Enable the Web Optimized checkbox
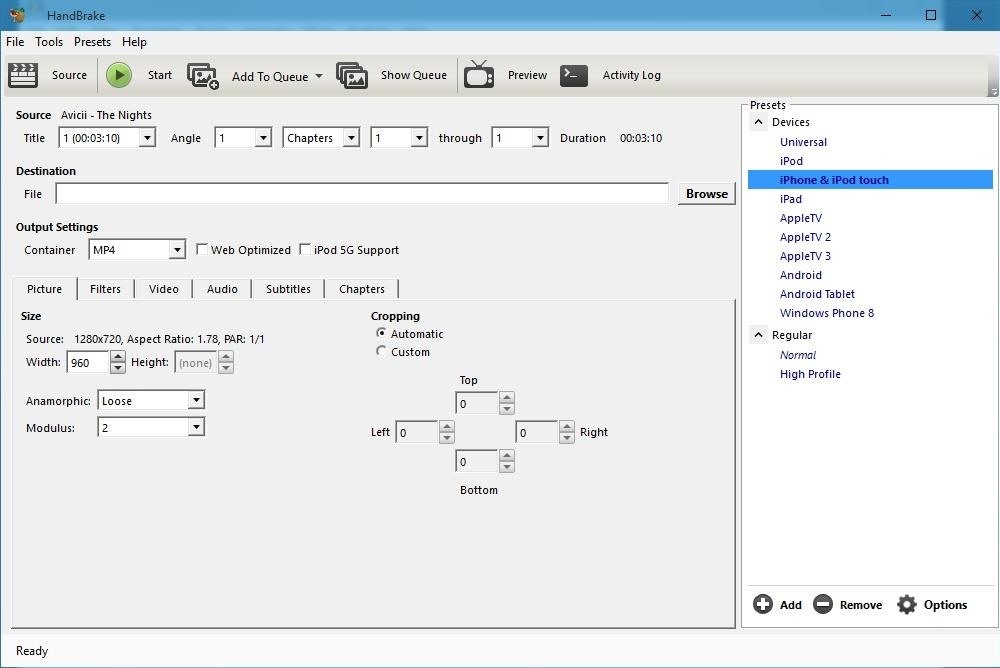The image size is (1000, 668). click(202, 249)
